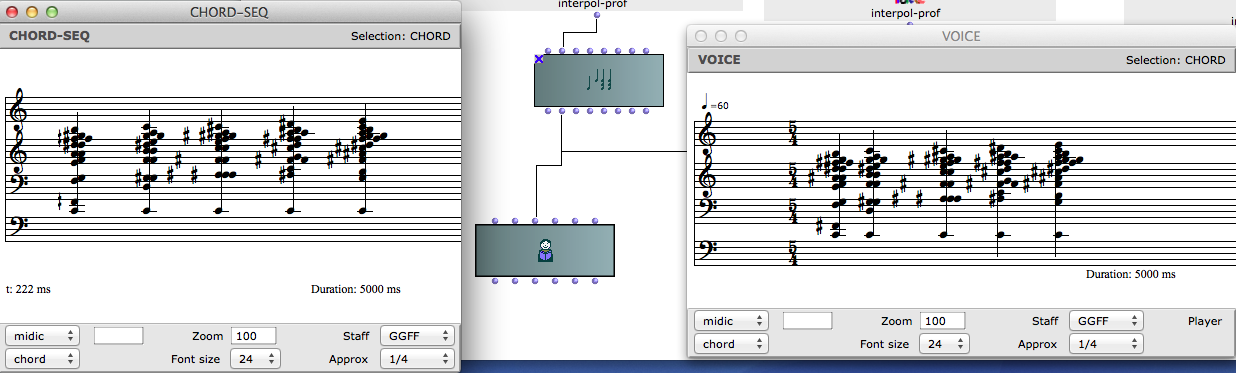Open Approx 1/4 dropdown in CHORD-SEQ window
This screenshot has height=373, width=1236.
pos(417,359)
